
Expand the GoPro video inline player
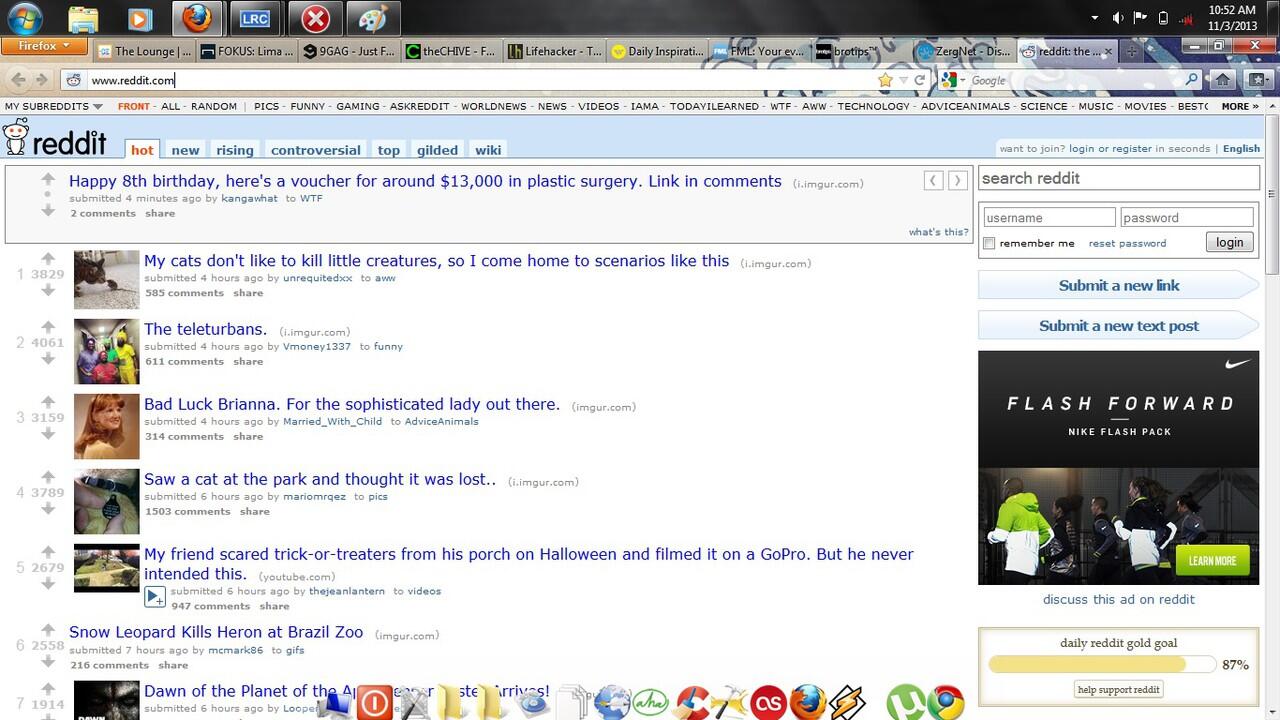(155, 597)
